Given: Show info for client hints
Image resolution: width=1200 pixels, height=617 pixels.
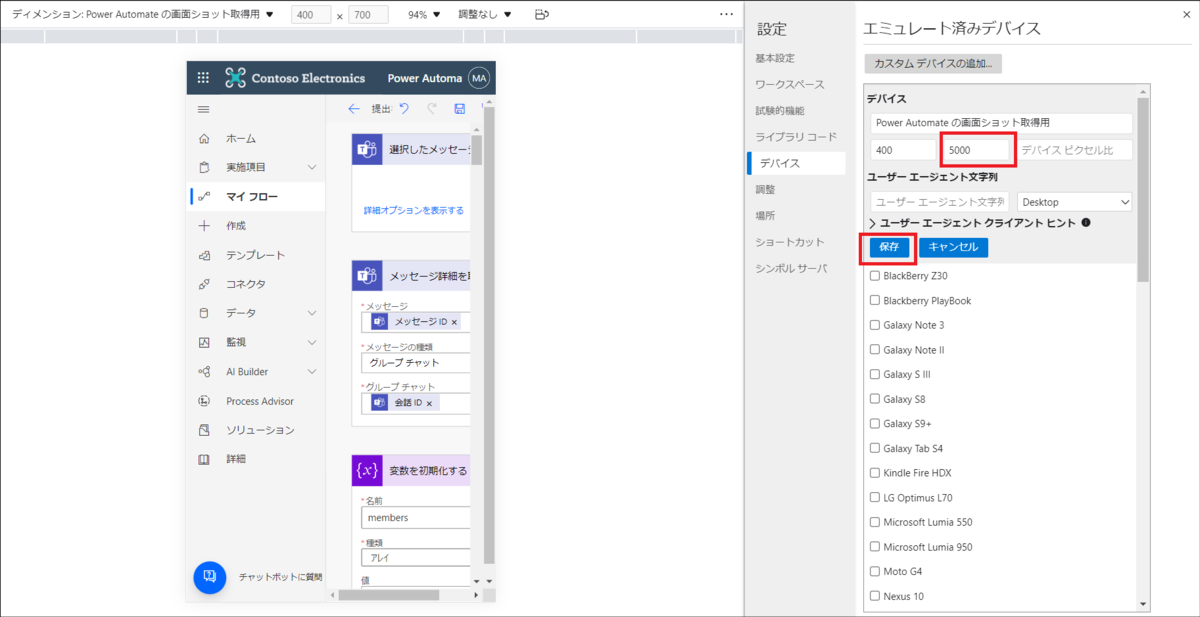Looking at the screenshot, I should tap(1086, 223).
